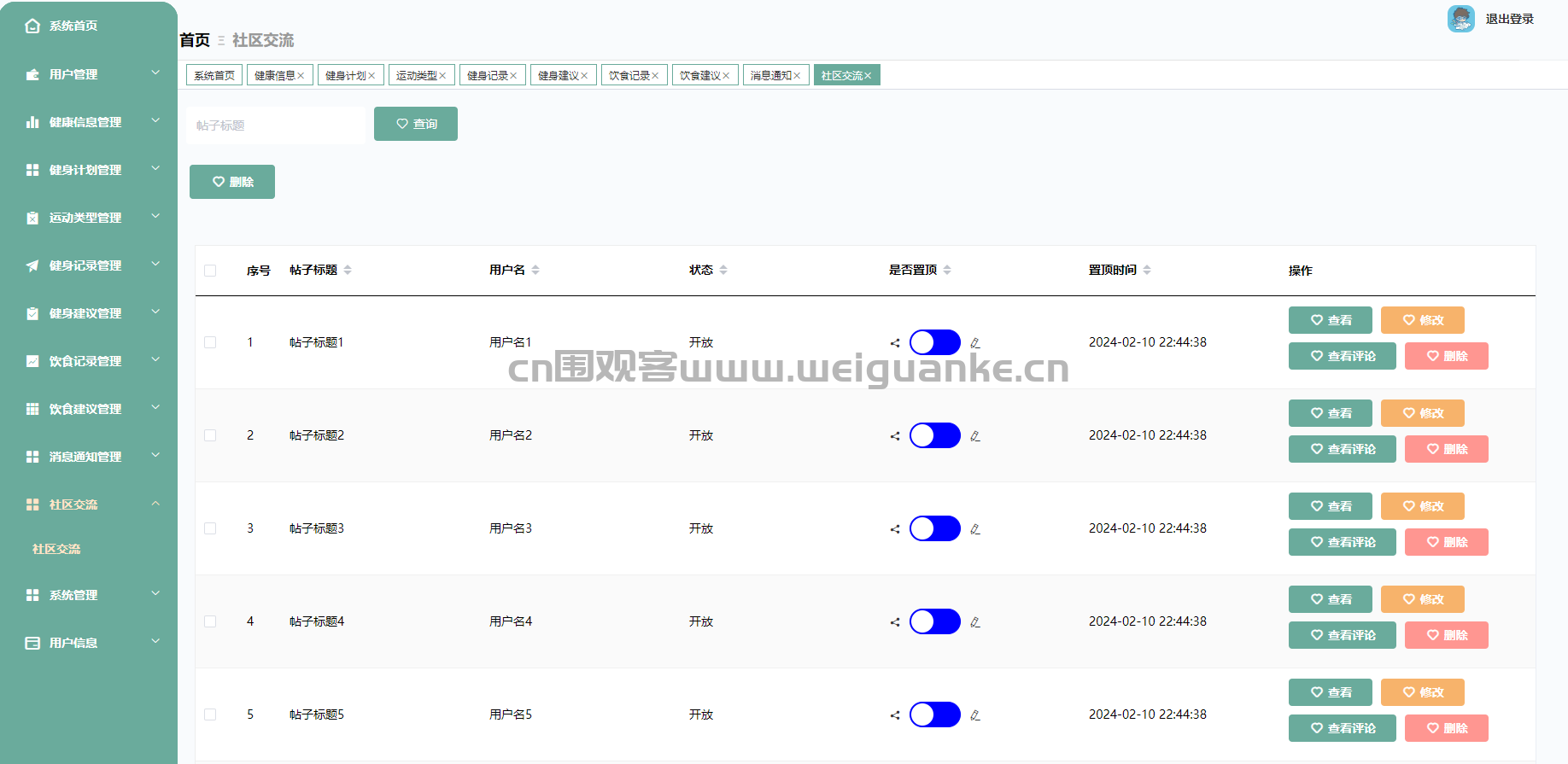
Task: Toggle the 是否置顶 switch for 帖子标题3
Action: 934,528
